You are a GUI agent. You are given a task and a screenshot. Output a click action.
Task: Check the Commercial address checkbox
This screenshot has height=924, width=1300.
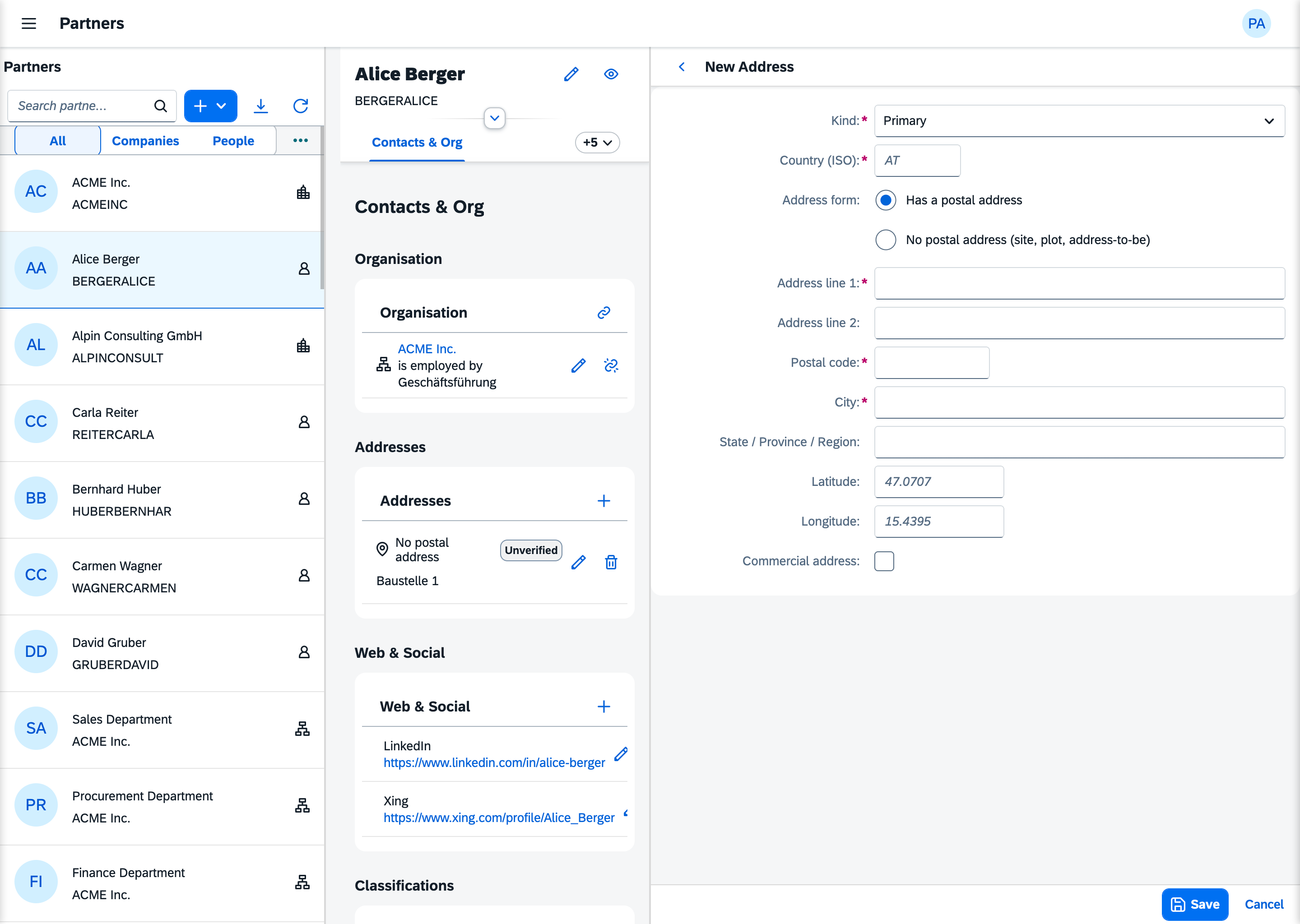pos(885,561)
